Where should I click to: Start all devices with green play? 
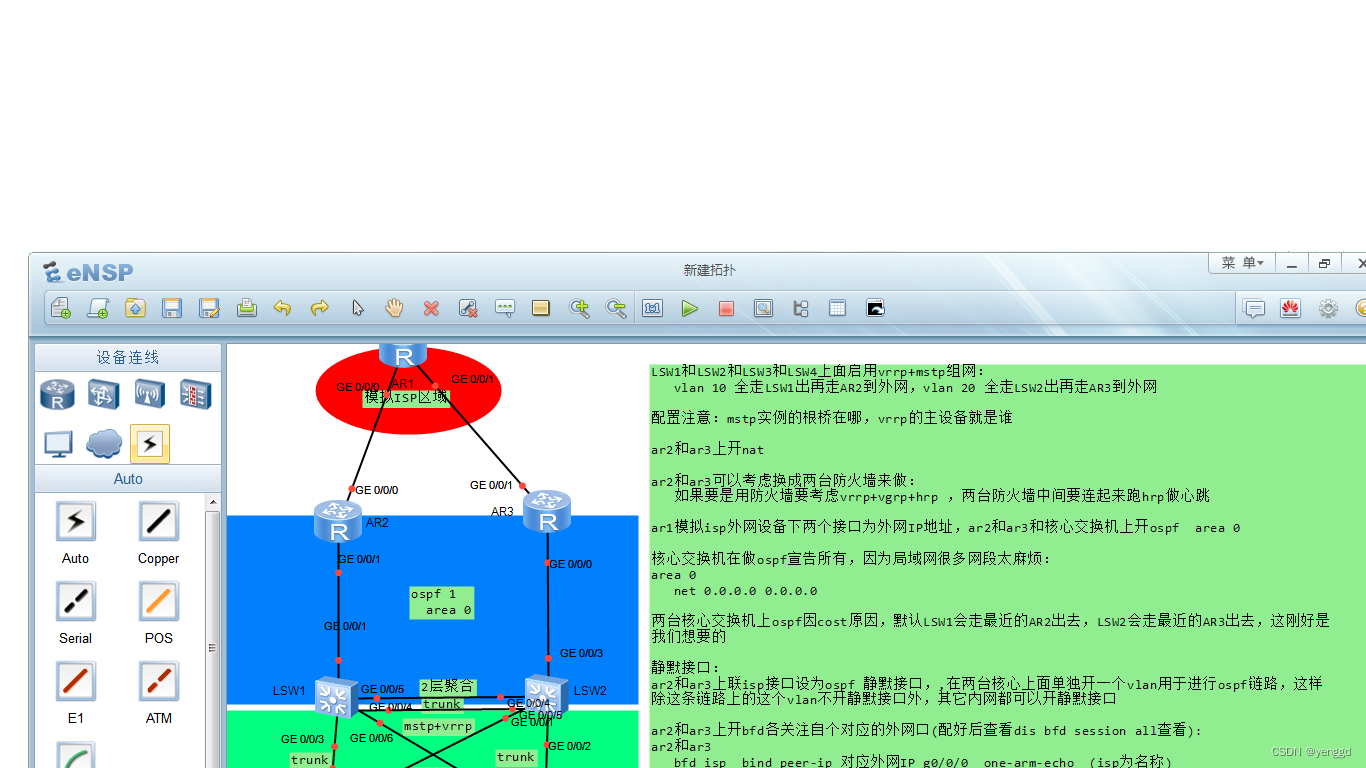690,308
